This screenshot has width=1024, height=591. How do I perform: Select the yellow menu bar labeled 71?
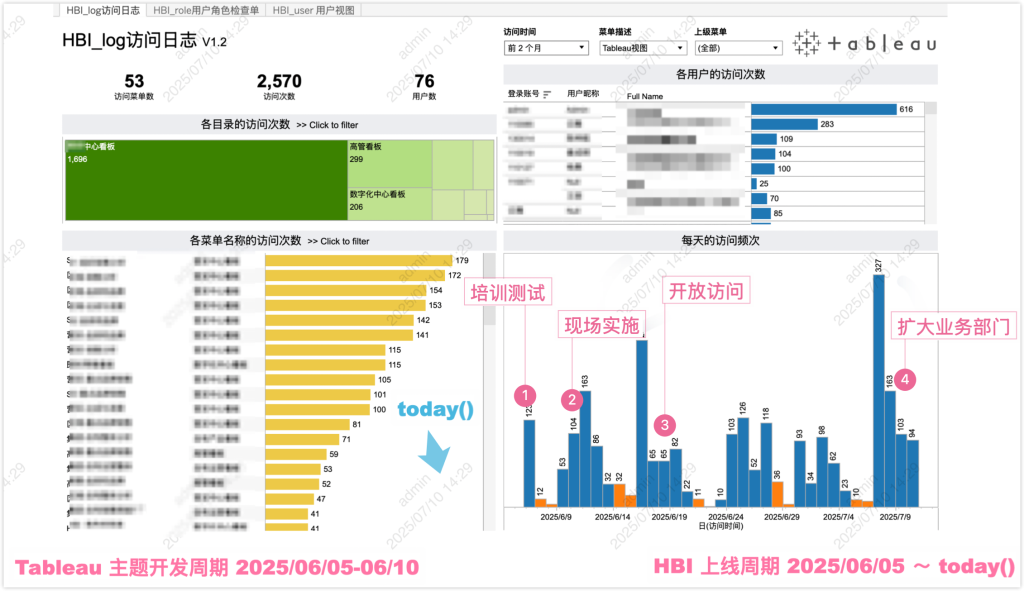[x=302, y=439]
